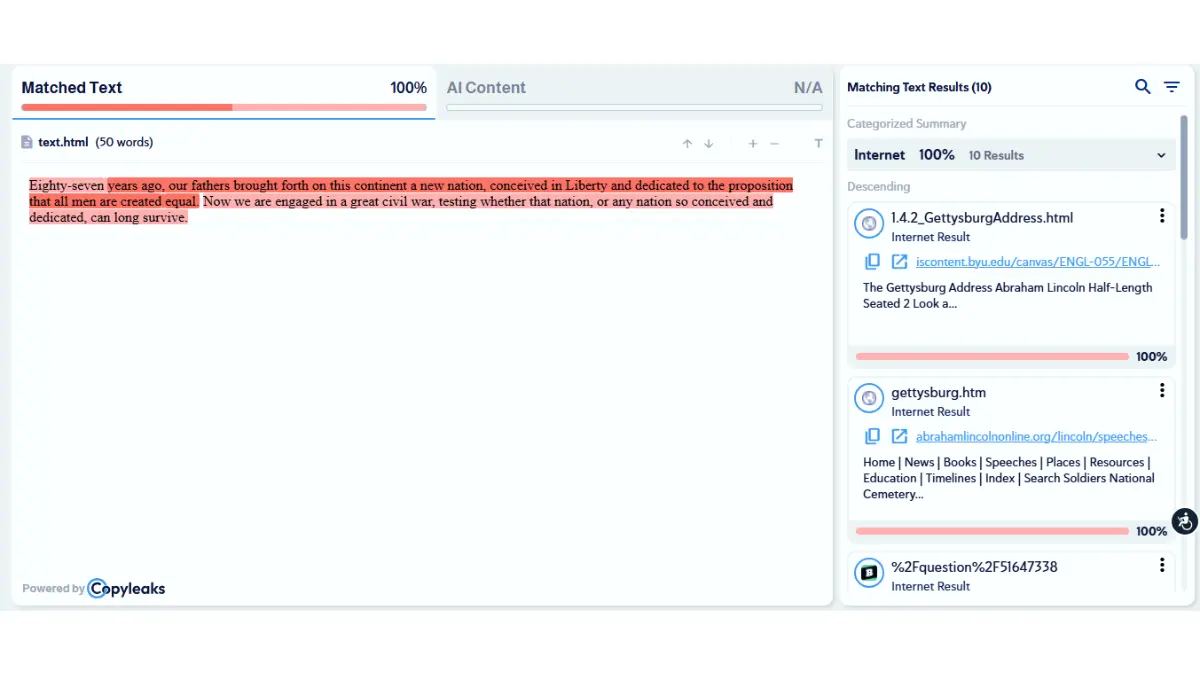Expand the Internet 100% category chevron
The image size is (1200, 675).
[x=1161, y=155]
